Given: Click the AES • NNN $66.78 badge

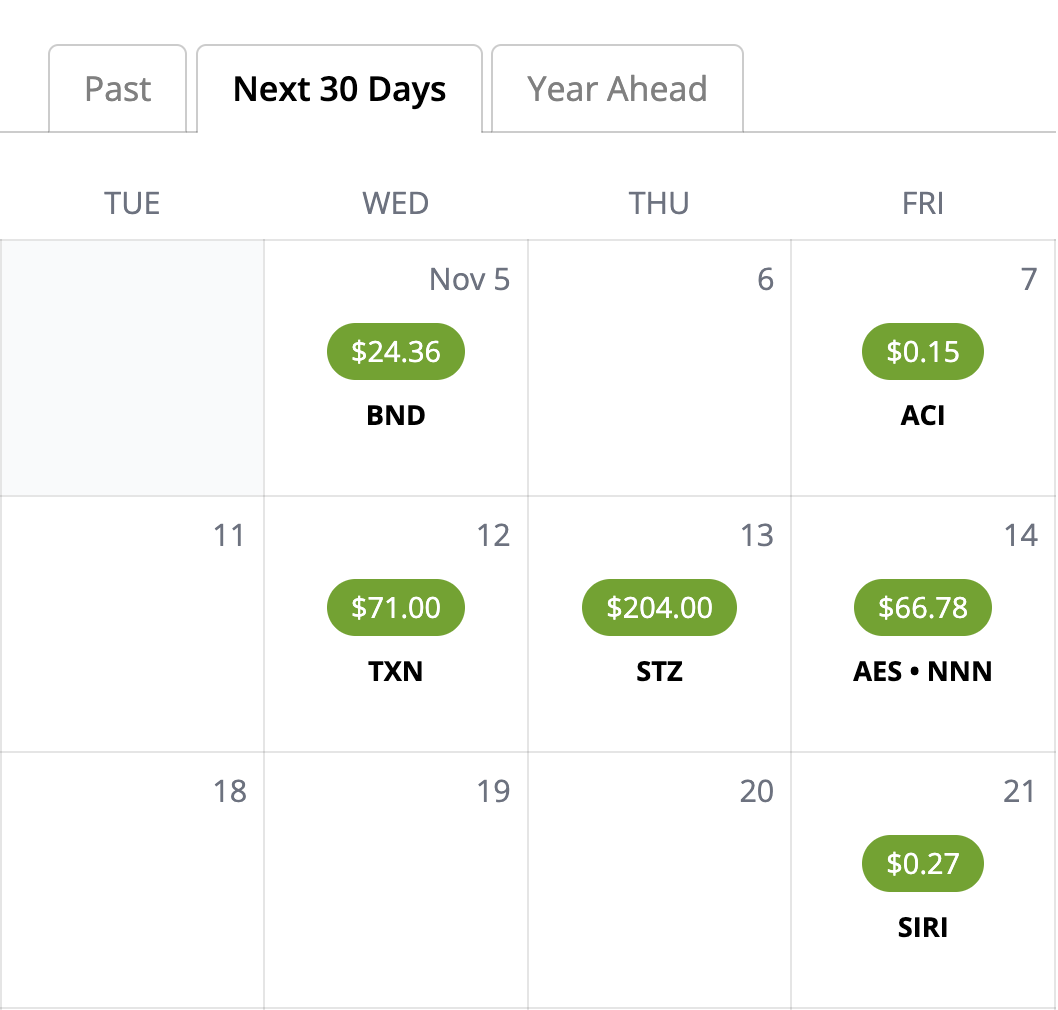Looking at the screenshot, I should (x=922, y=607).
